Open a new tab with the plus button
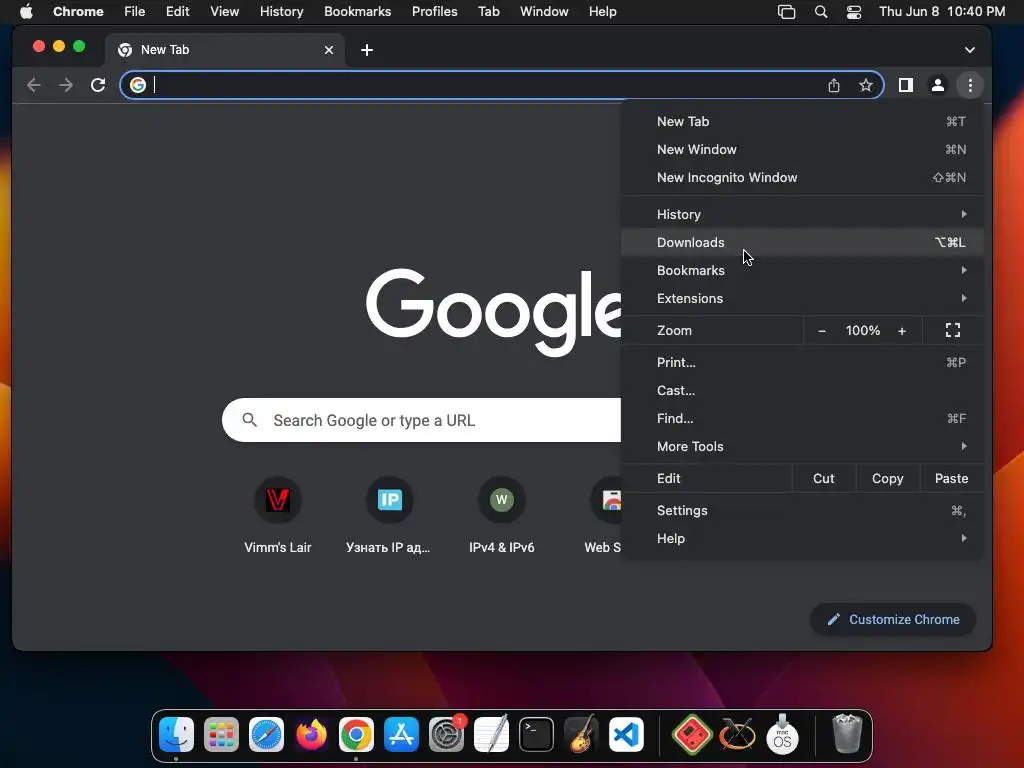This screenshot has width=1024, height=768. point(367,50)
